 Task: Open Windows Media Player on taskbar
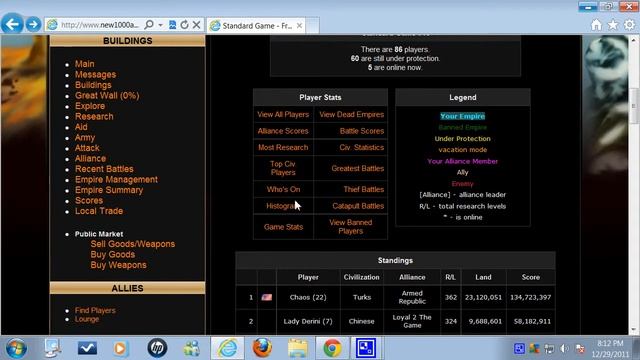click(x=120, y=348)
